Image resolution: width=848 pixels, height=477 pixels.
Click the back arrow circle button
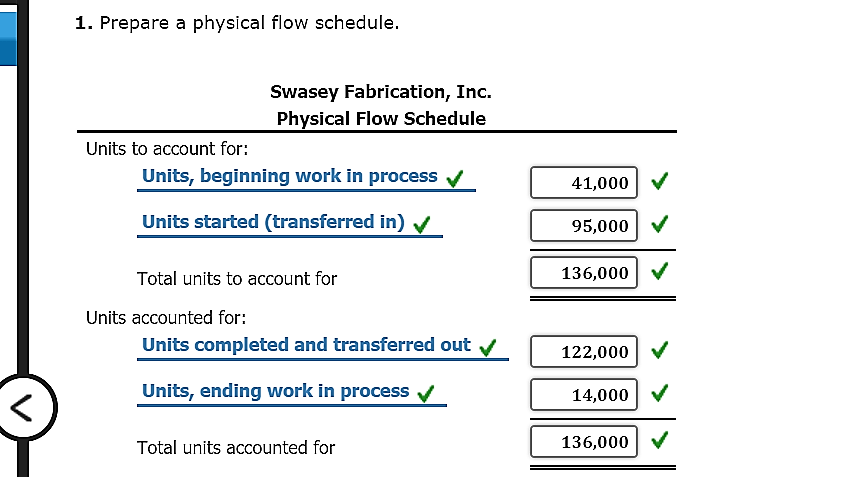pyautogui.click(x=25, y=407)
